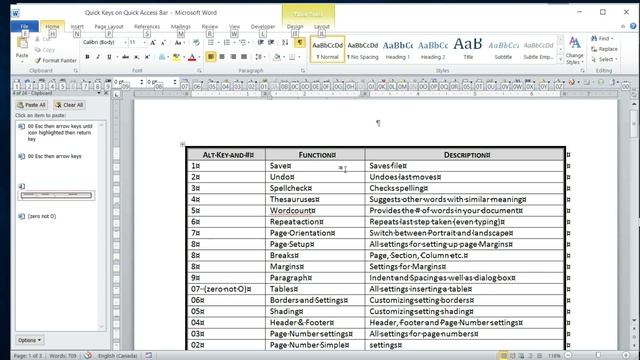Image resolution: width=640 pixels, height=360 pixels.
Task: Click the Sort icon in Paragraph group
Action: (285, 42)
